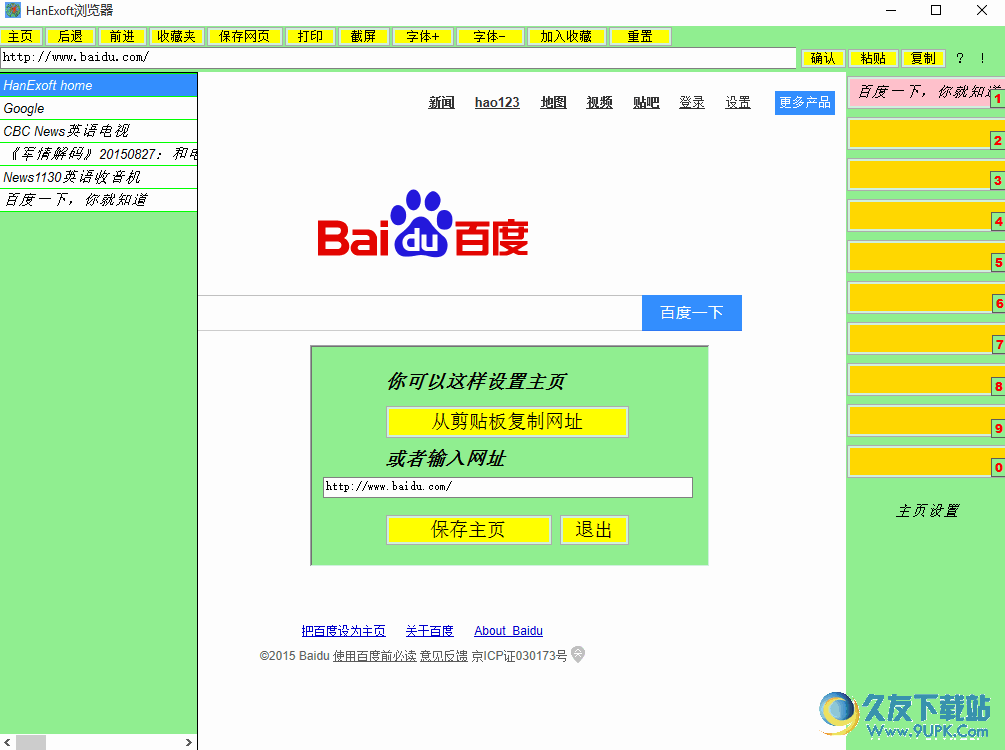
Task: Open the 设置 settings link
Action: pyautogui.click(x=738, y=103)
